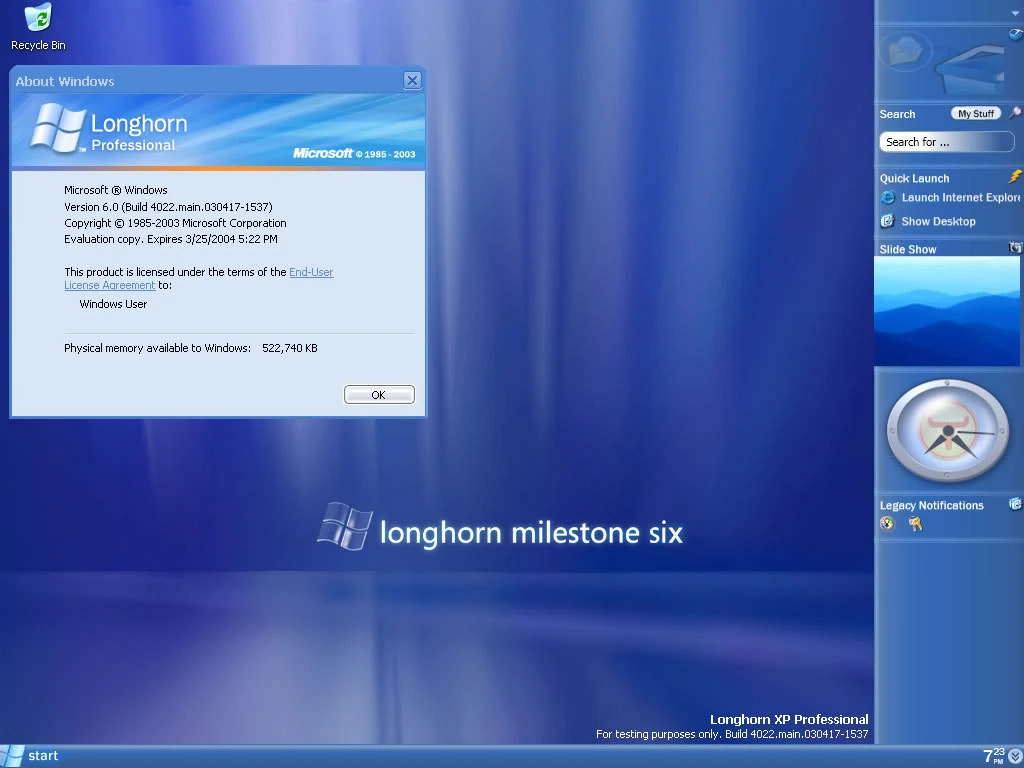This screenshot has width=1024, height=768.
Task: Click the Show Desktop label in Quick Launch
Action: [x=938, y=221]
